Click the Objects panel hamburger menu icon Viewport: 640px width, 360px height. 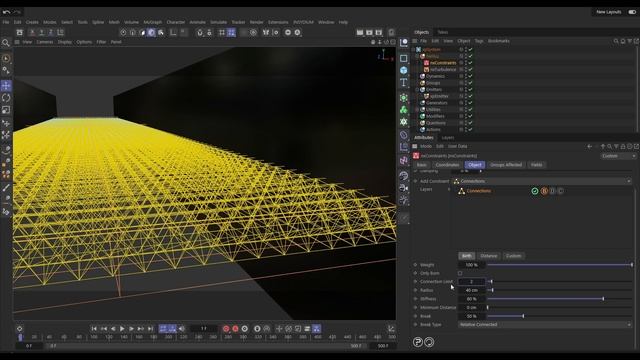(x=415, y=41)
